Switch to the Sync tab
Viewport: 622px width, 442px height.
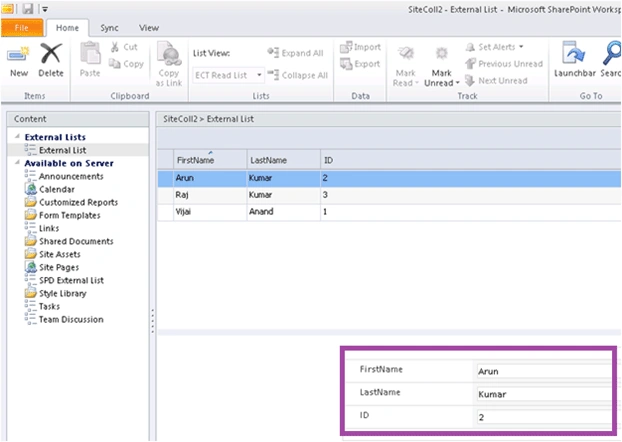[109, 28]
